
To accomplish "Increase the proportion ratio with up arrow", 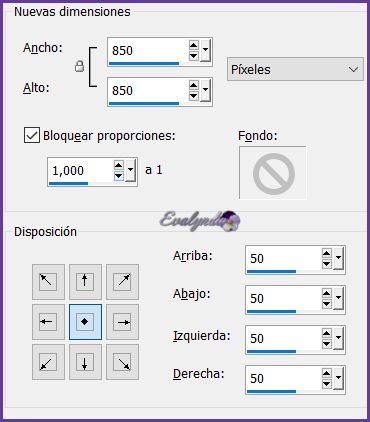I will (x=119, y=165).
